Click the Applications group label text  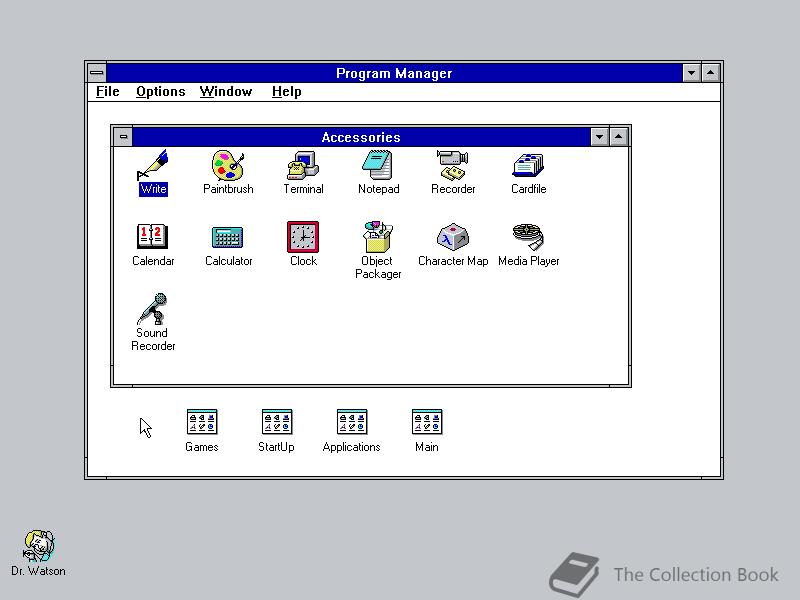click(x=352, y=447)
